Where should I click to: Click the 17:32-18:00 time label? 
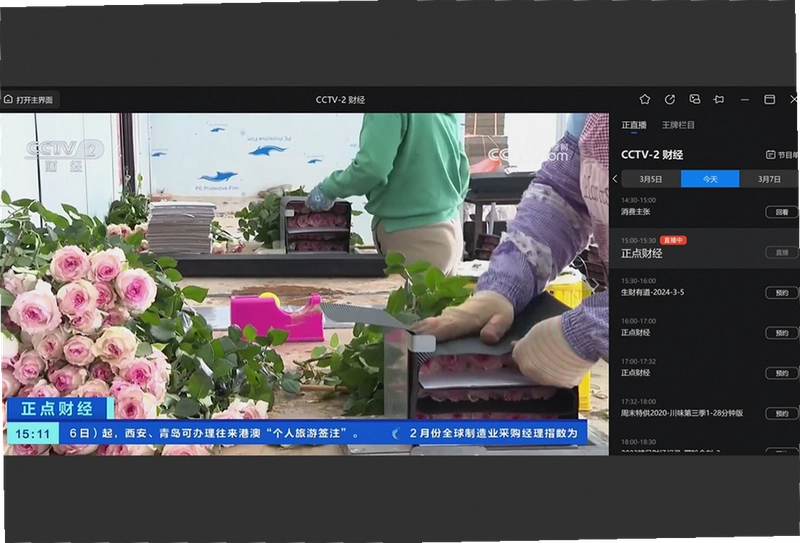click(x=638, y=402)
